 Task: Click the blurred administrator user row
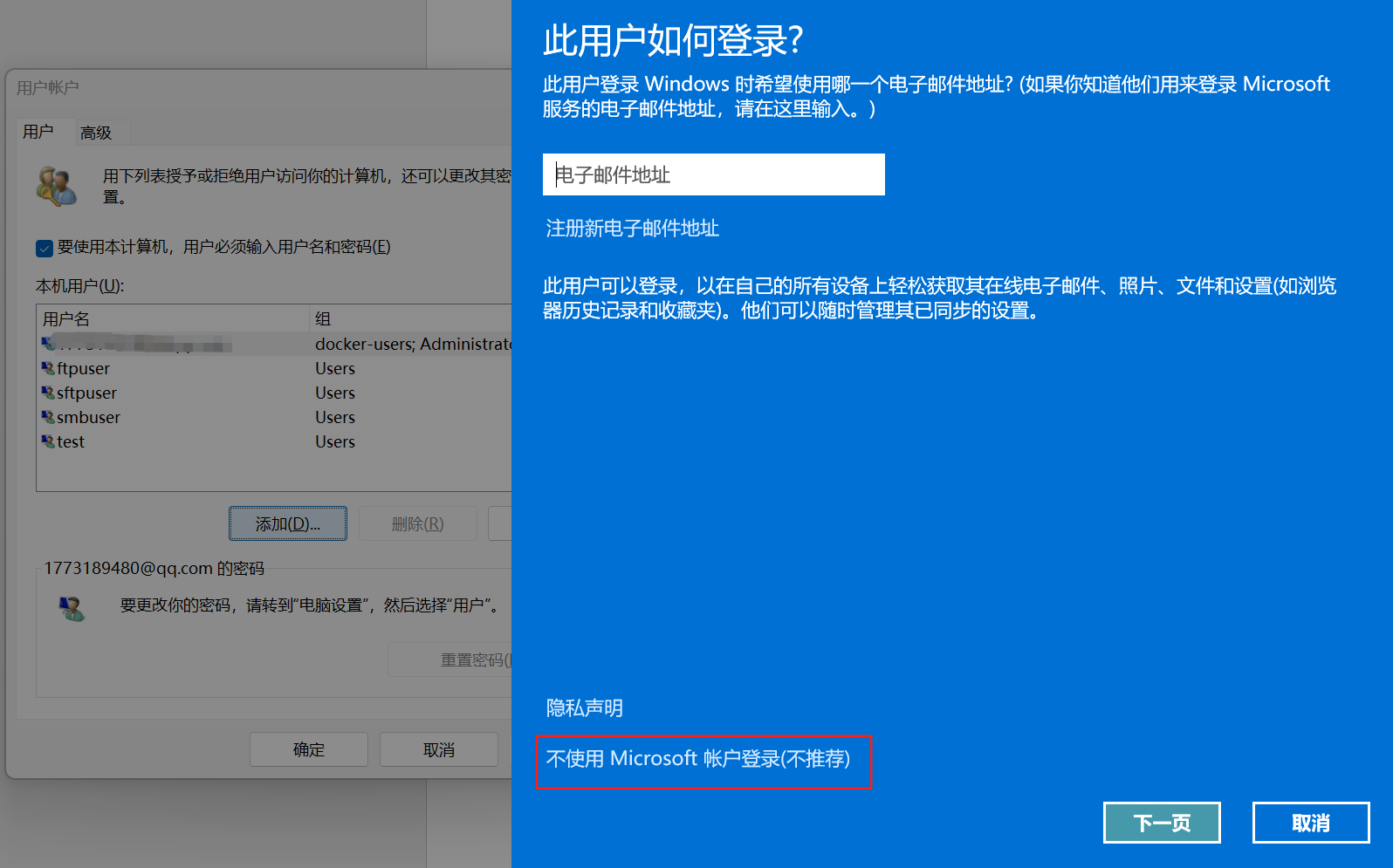pyautogui.click(x=274, y=344)
